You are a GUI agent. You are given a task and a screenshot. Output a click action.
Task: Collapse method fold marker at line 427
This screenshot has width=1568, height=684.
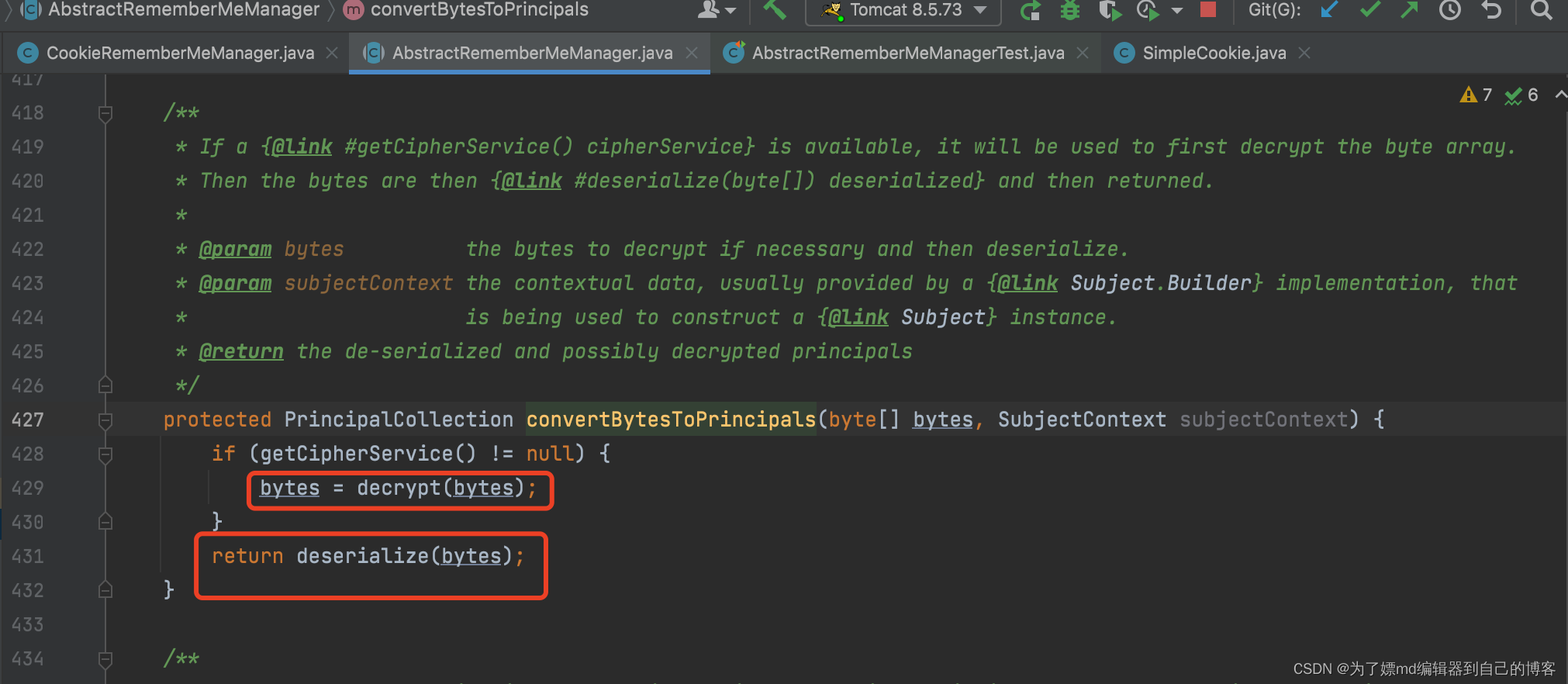coord(105,420)
